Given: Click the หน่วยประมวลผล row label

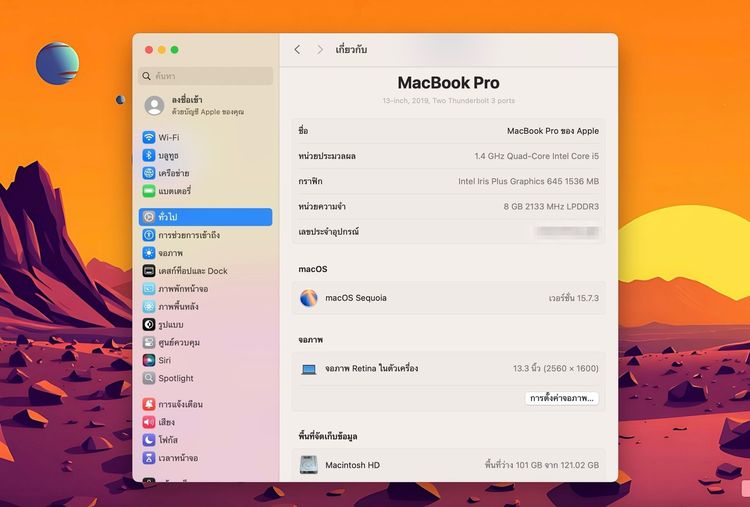Looking at the screenshot, I should (327, 156).
